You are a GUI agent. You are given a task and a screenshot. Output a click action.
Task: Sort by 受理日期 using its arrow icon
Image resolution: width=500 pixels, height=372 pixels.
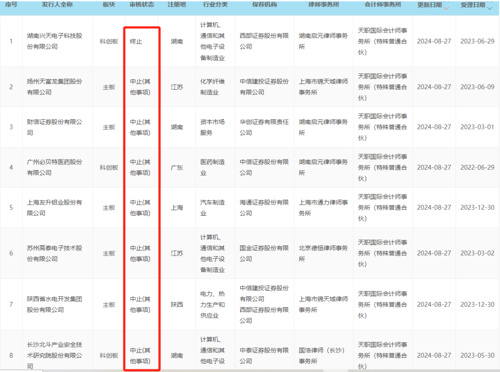(489, 7)
